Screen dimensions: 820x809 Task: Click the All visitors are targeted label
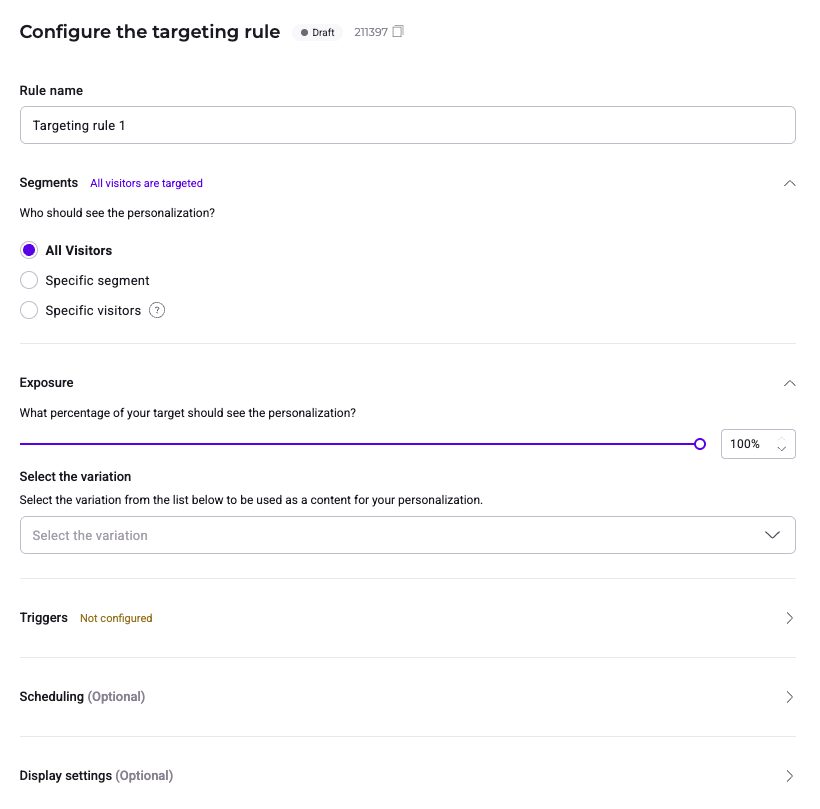146,183
